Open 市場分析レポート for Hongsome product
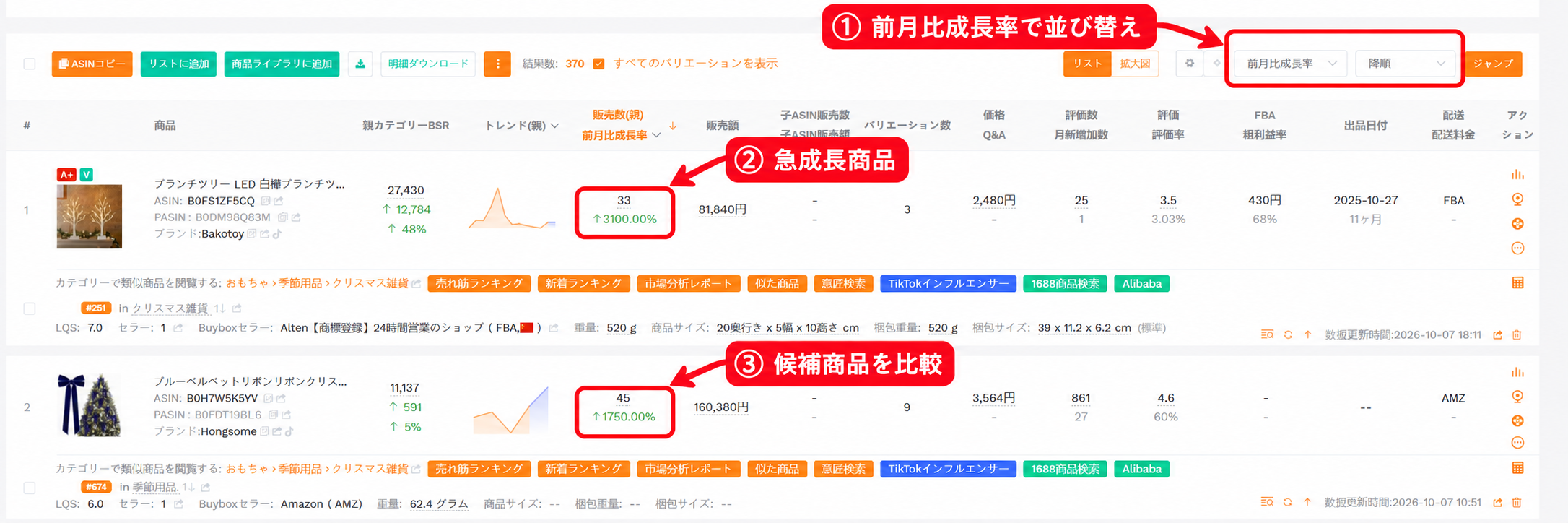 (689, 469)
